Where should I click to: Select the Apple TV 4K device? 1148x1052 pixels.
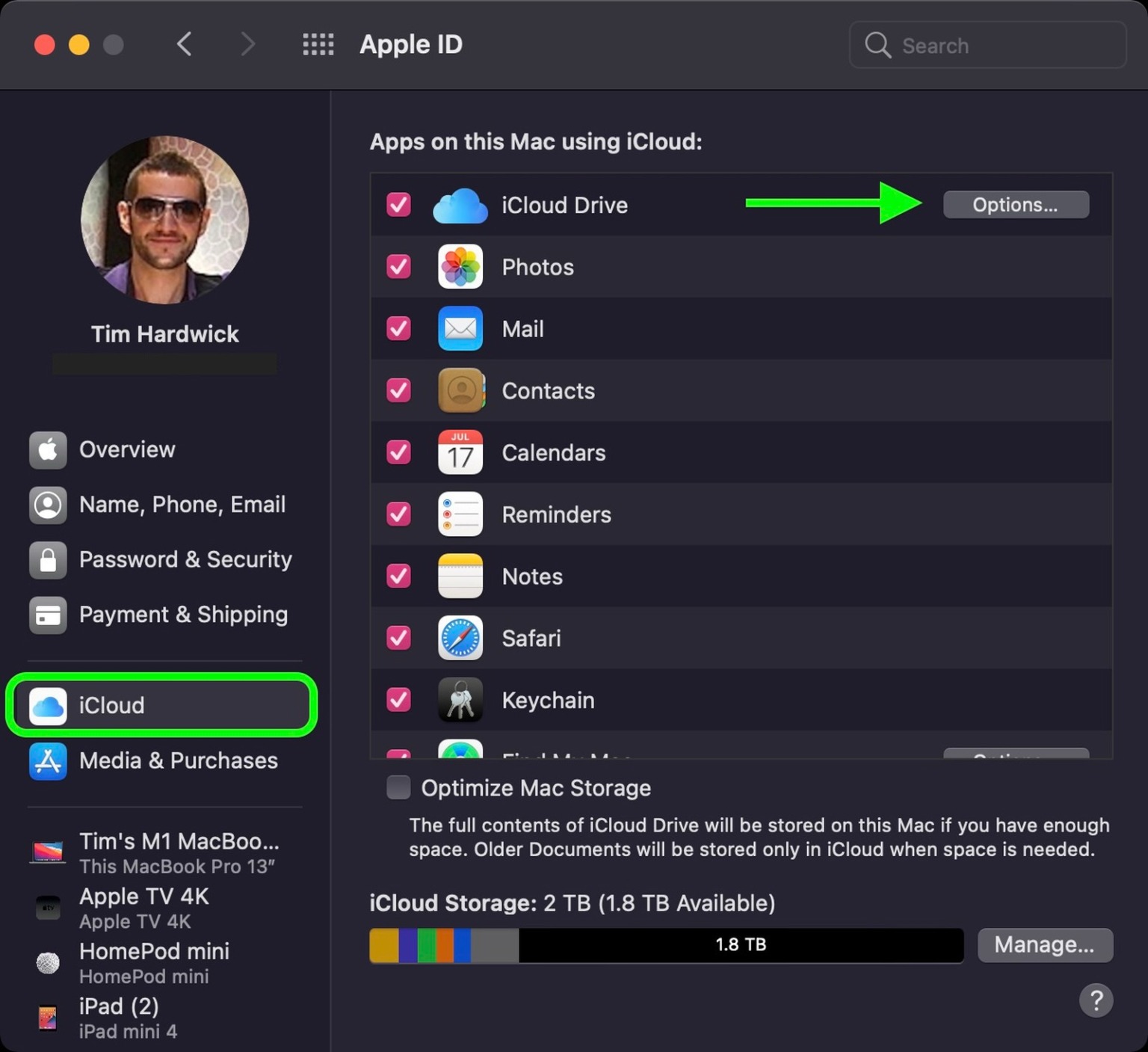click(x=164, y=908)
